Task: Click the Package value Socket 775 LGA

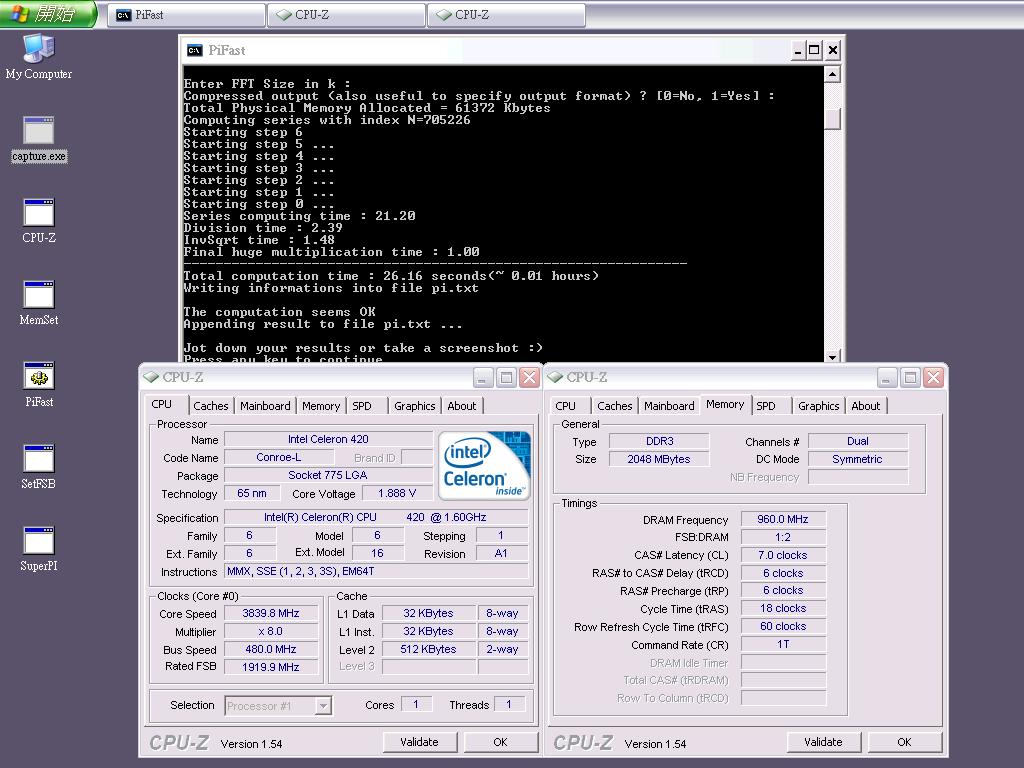Action: 328,475
